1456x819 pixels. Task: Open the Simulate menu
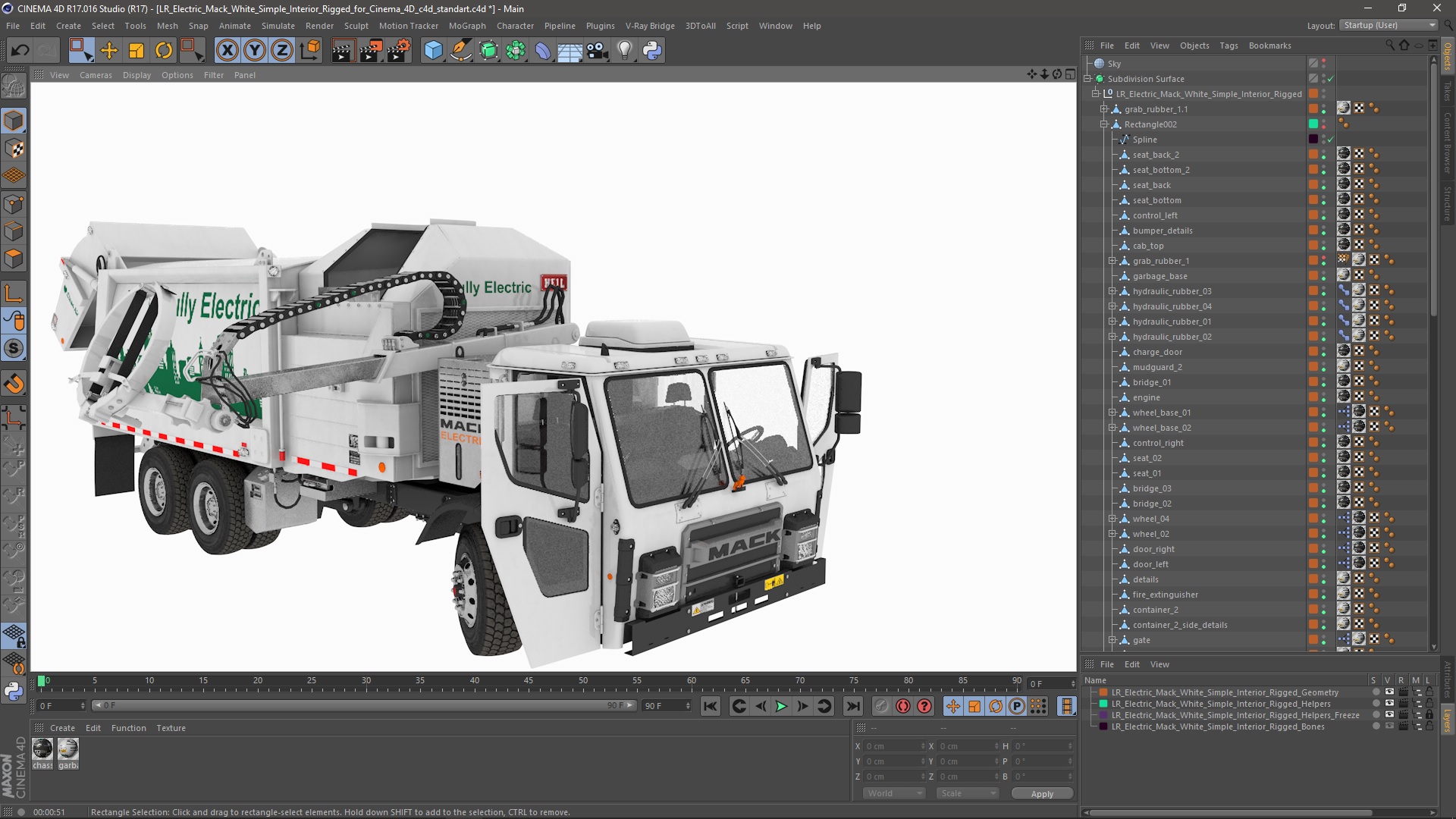click(278, 26)
